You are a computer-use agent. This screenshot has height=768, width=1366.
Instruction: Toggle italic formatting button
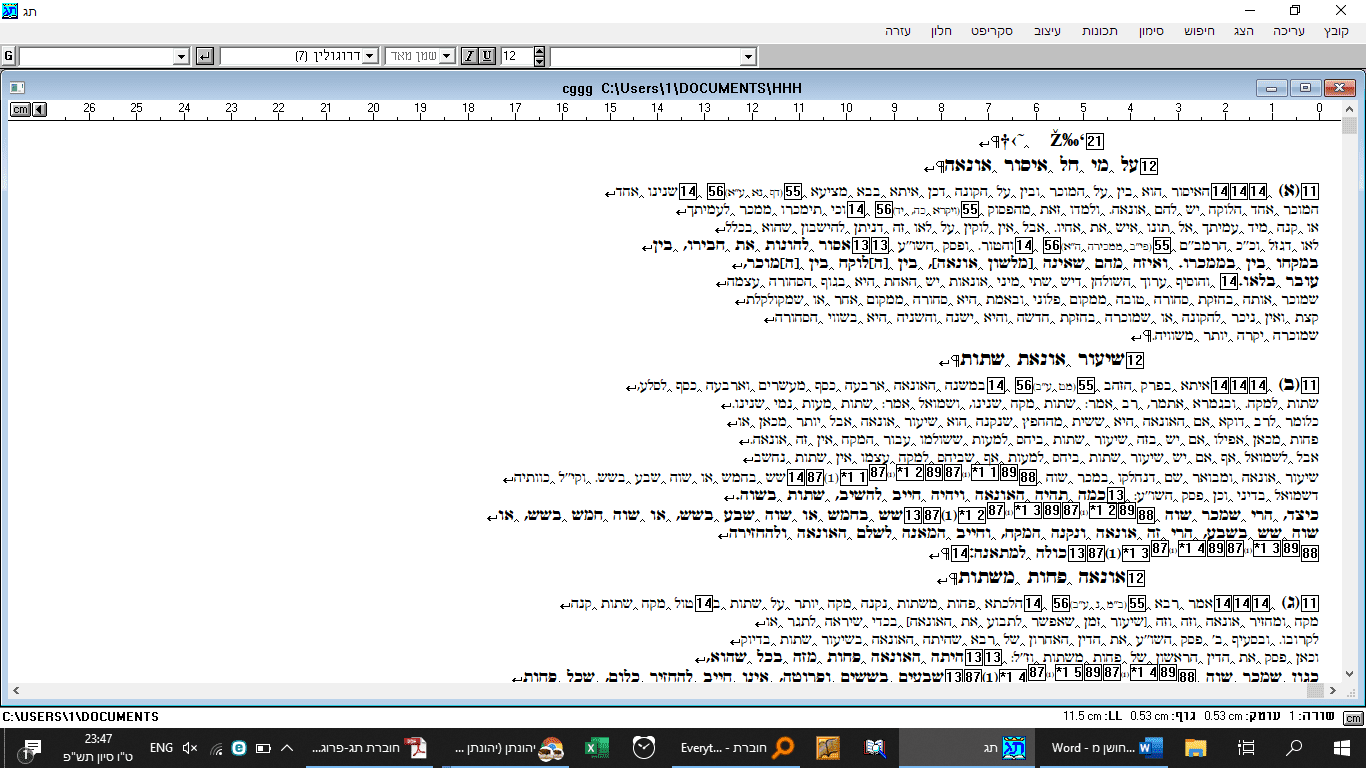coord(469,56)
